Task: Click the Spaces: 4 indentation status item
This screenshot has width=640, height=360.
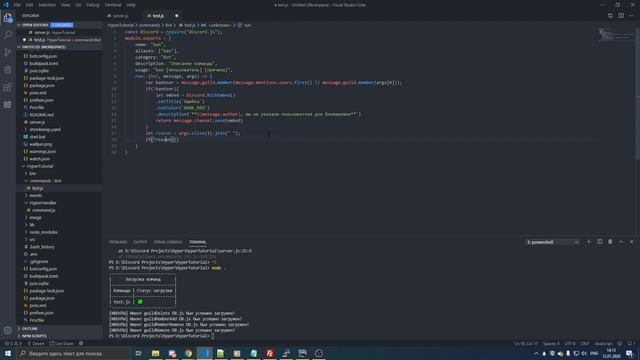Action: coord(551,344)
